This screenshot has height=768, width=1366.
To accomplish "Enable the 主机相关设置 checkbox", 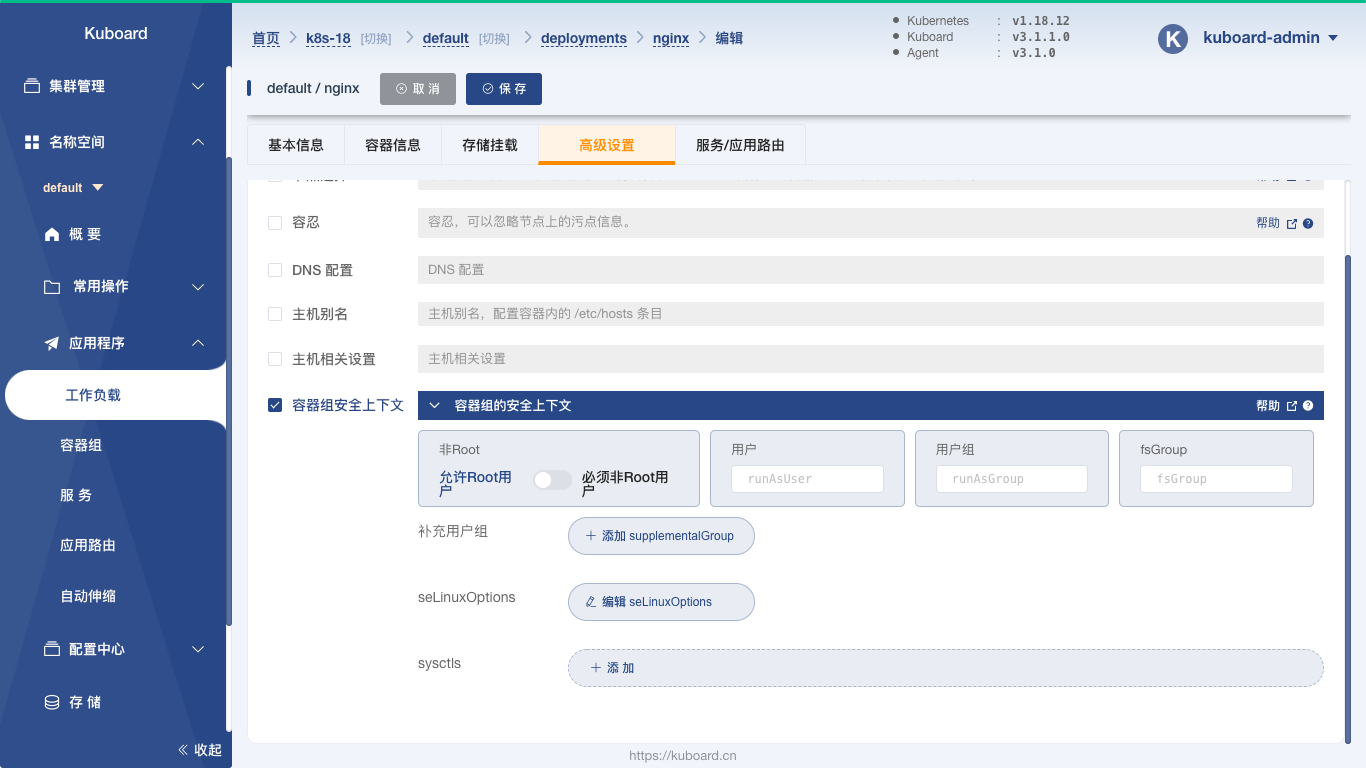I will click(275, 359).
